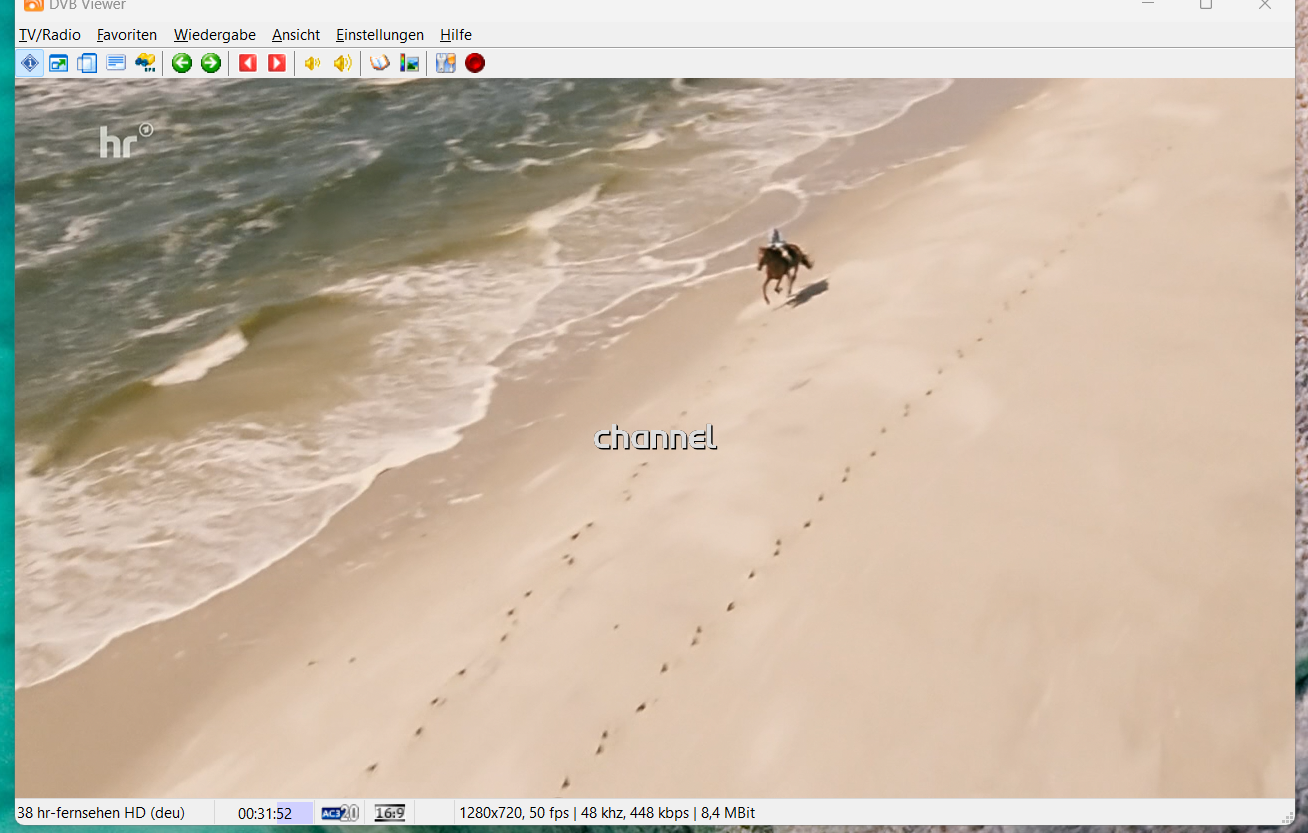Open the teletext window icon
The width and height of the screenshot is (1308, 833).
click(116, 63)
